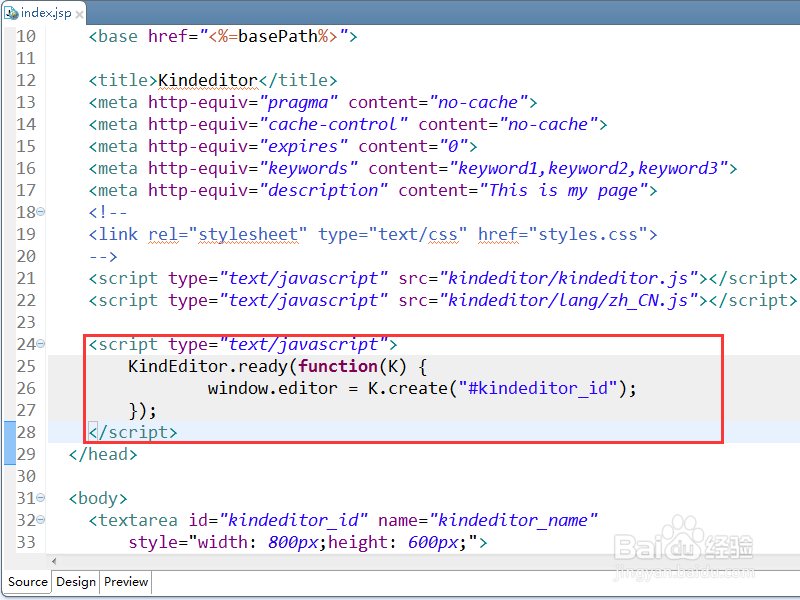Screen dimensions: 800x600
Task: Click the word Kindeditor inside the title tag
Action: point(208,80)
